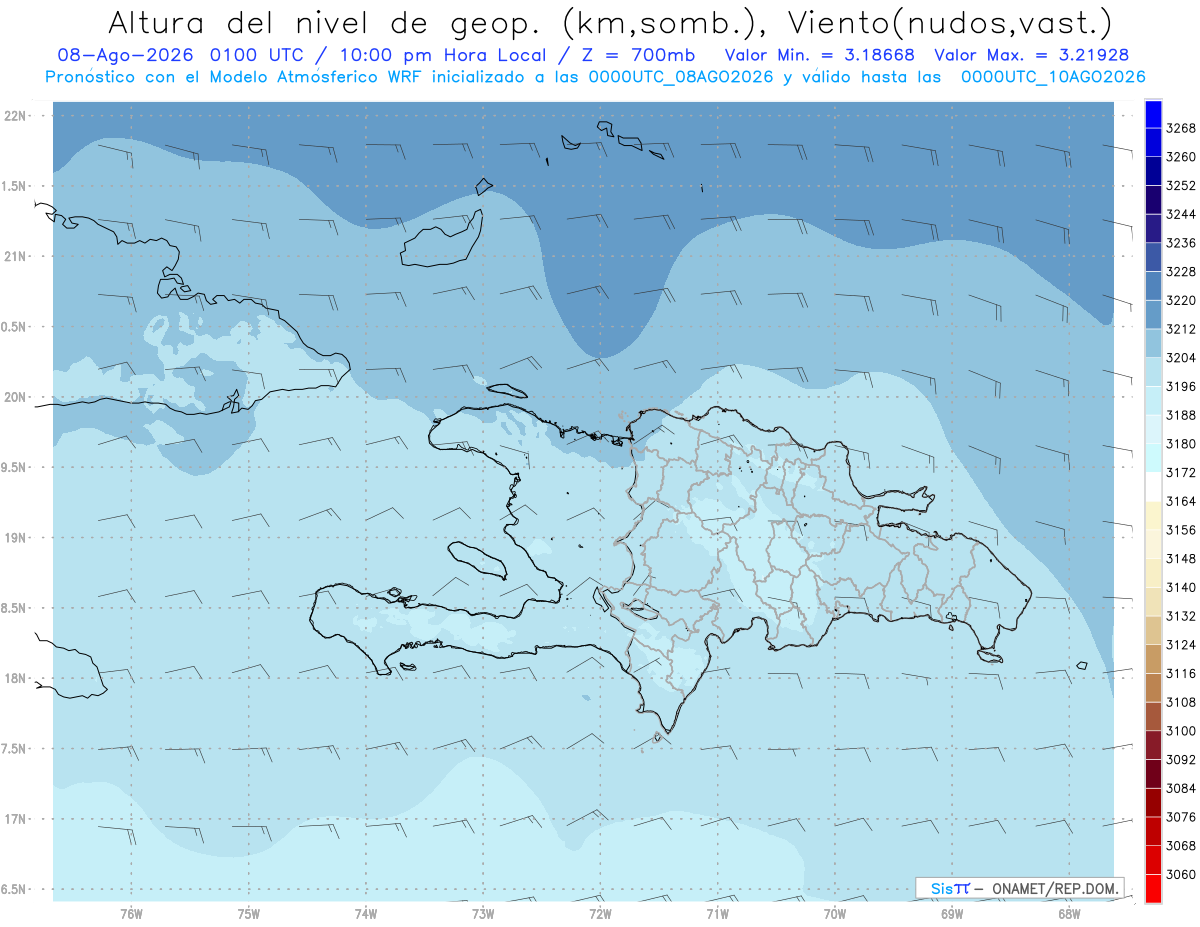Click the "22N" latitude label
This screenshot has width=1200, height=927.
coord(15,116)
